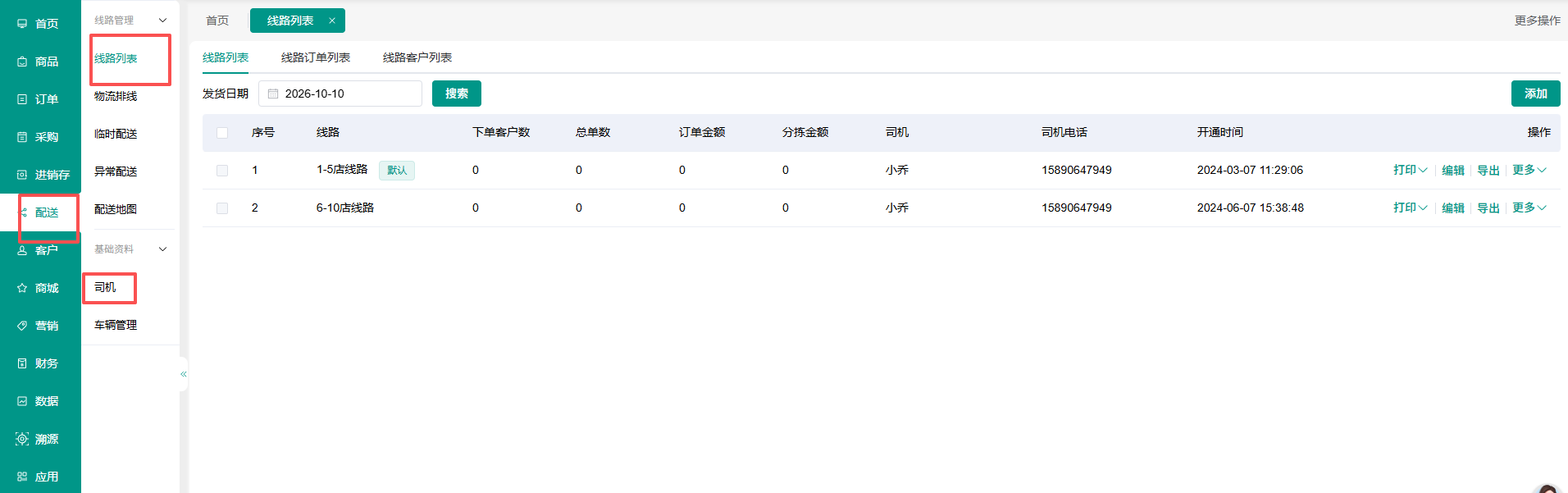Click the 进销存 inventory sidebar icon
Viewport: 1568px width, 493px height.
22,175
